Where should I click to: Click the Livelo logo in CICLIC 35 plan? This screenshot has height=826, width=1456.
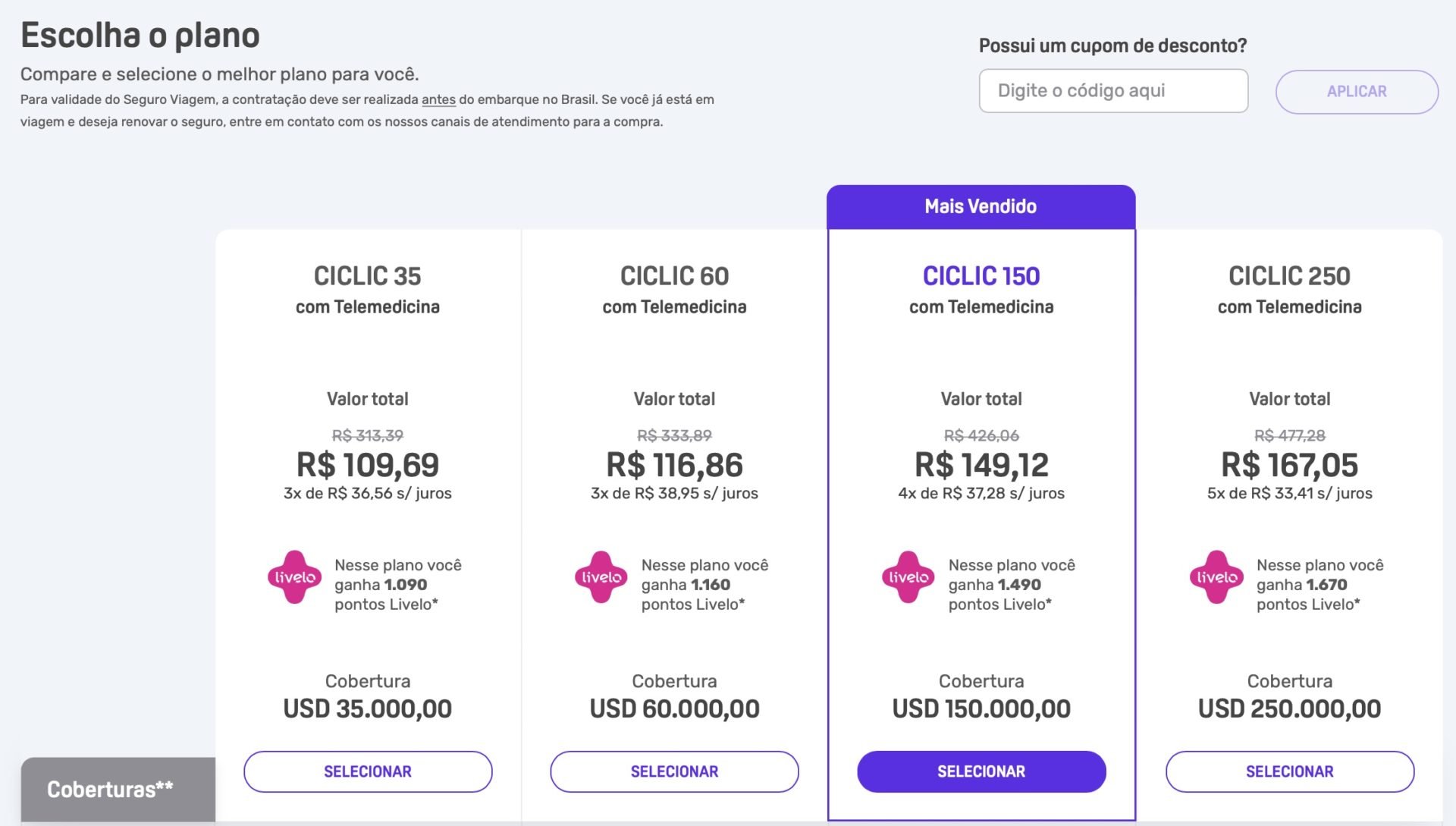(x=295, y=577)
